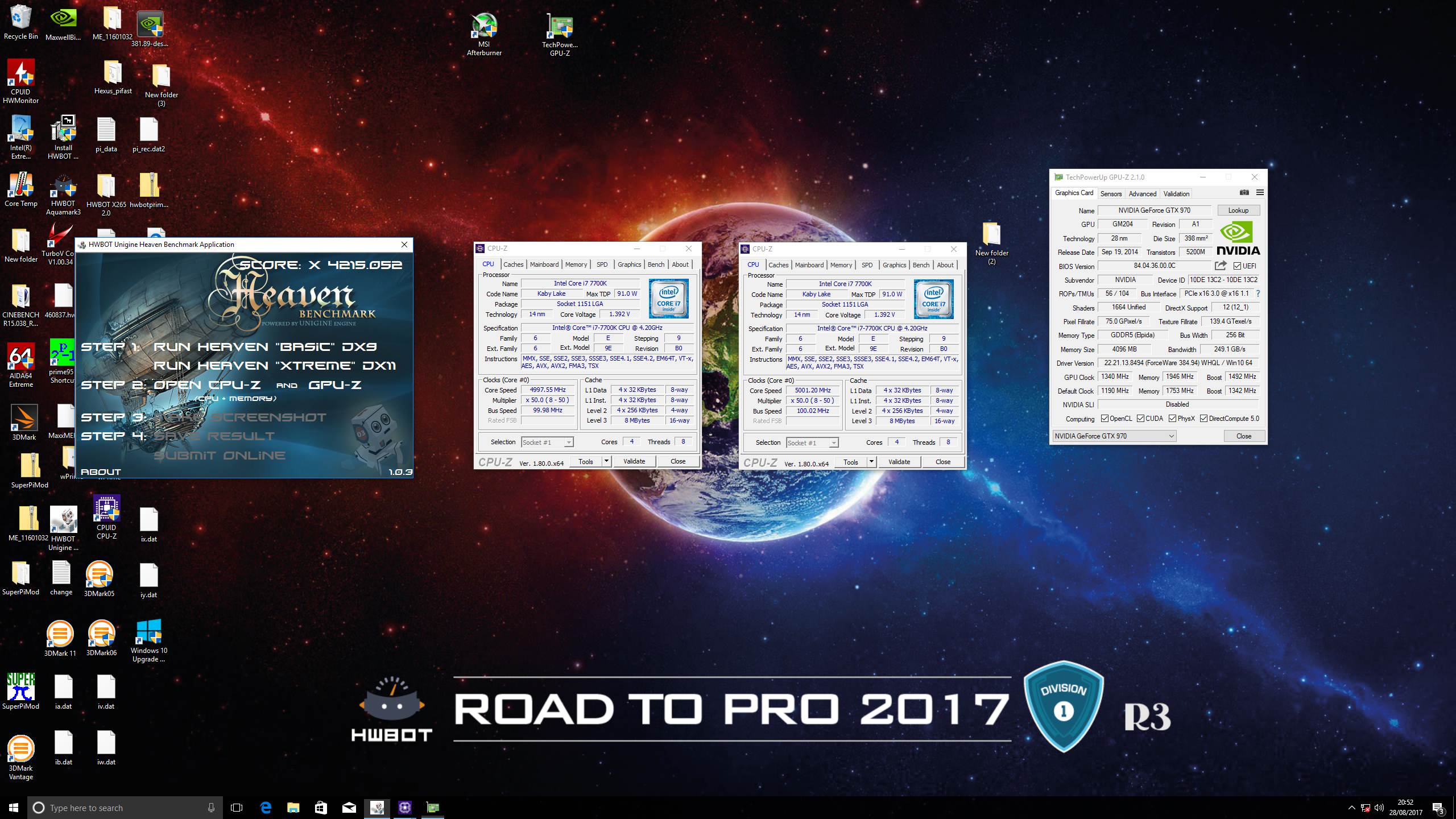Click Validate button in right CPU-Z
This screenshot has width=1456, height=819.
(899, 462)
